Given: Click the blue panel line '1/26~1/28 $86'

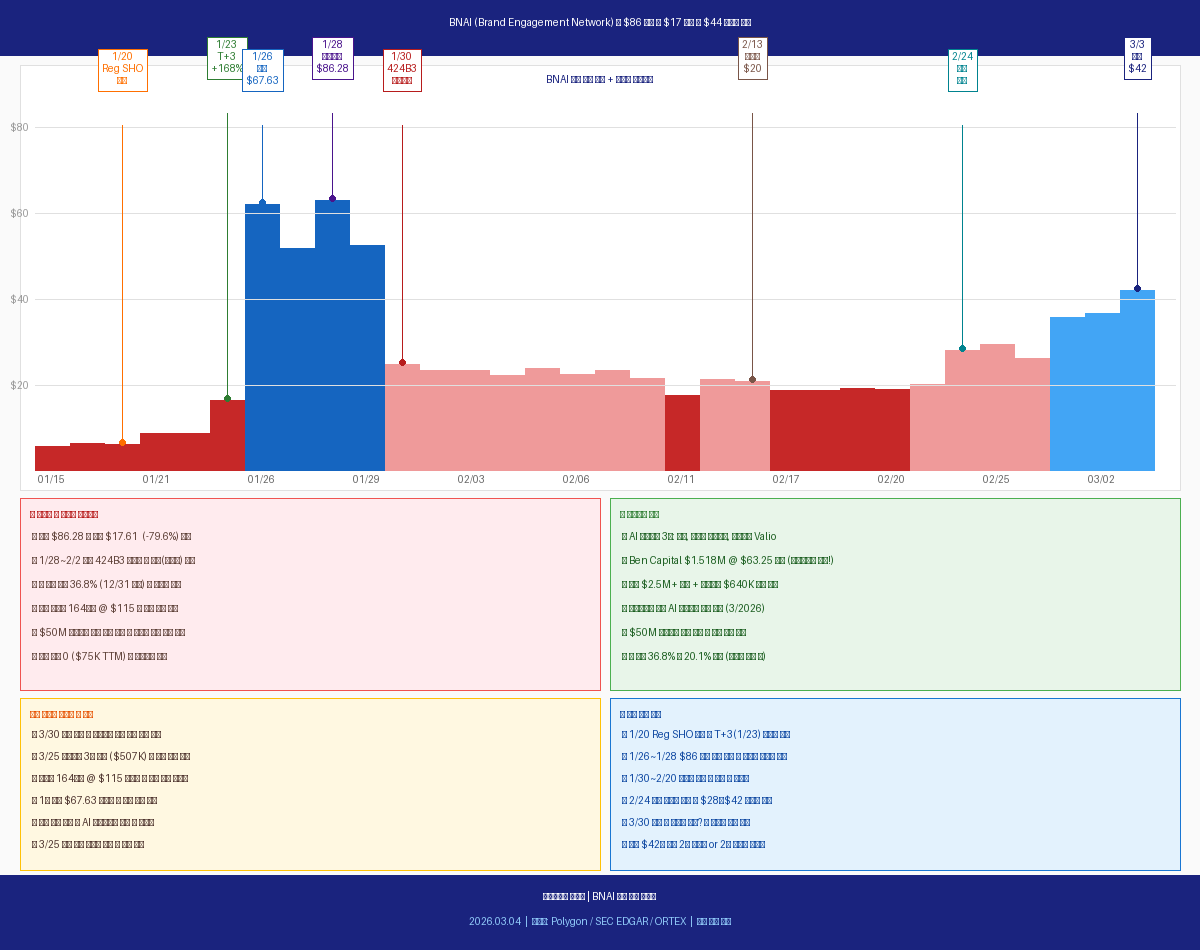Looking at the screenshot, I should coord(704,756).
